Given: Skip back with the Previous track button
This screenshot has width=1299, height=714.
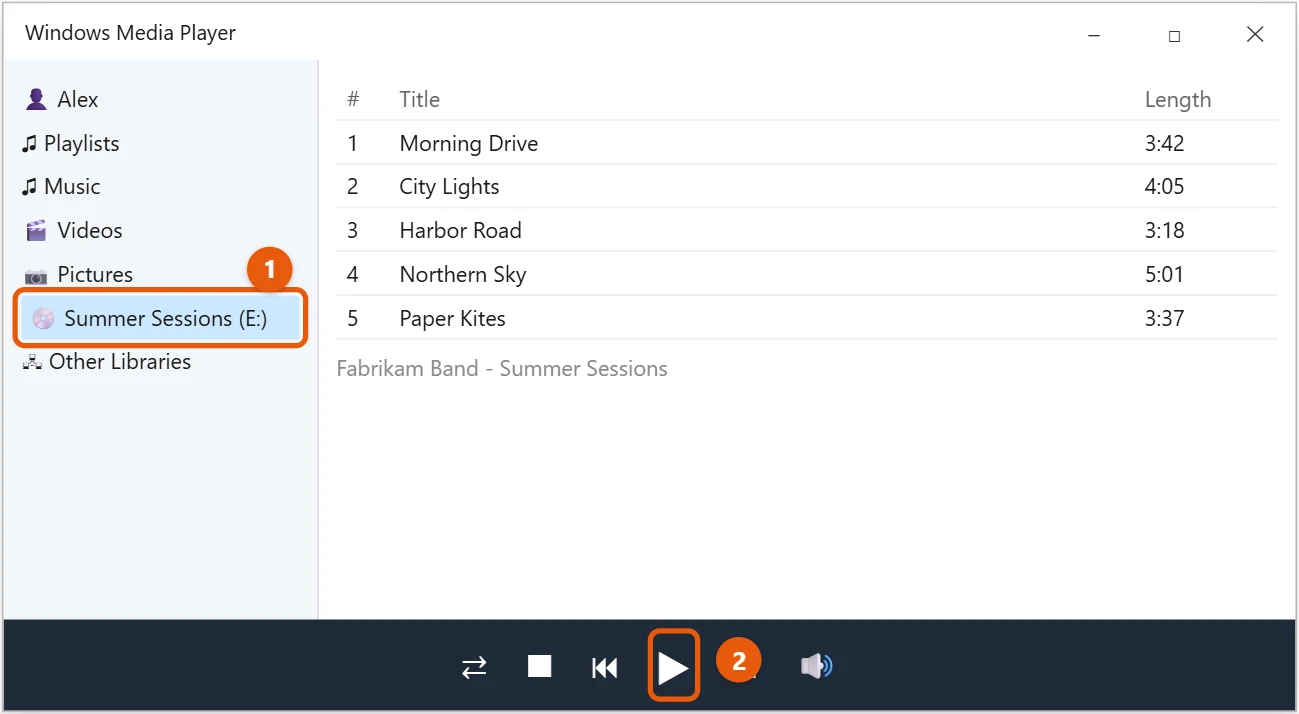Looking at the screenshot, I should coord(605,667).
